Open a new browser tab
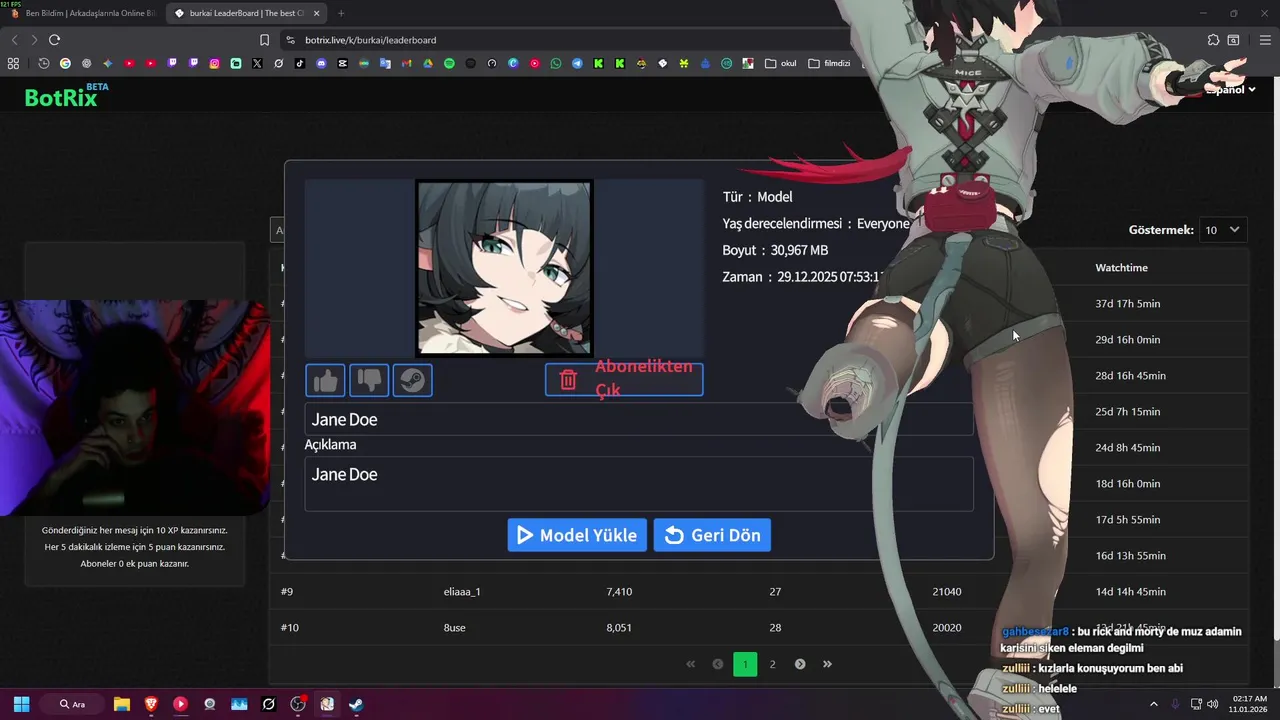 341,13
